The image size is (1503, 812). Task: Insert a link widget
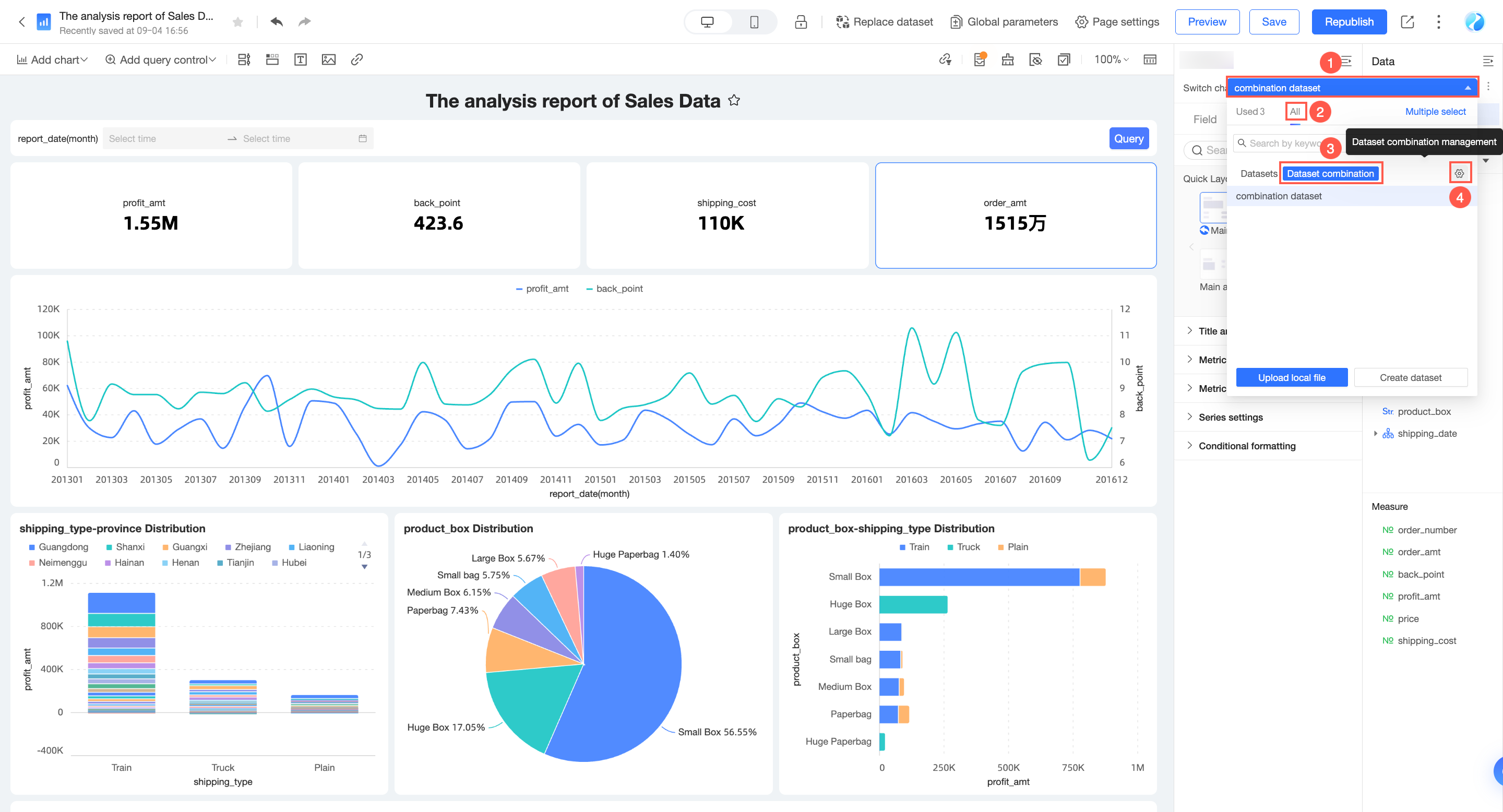356,59
